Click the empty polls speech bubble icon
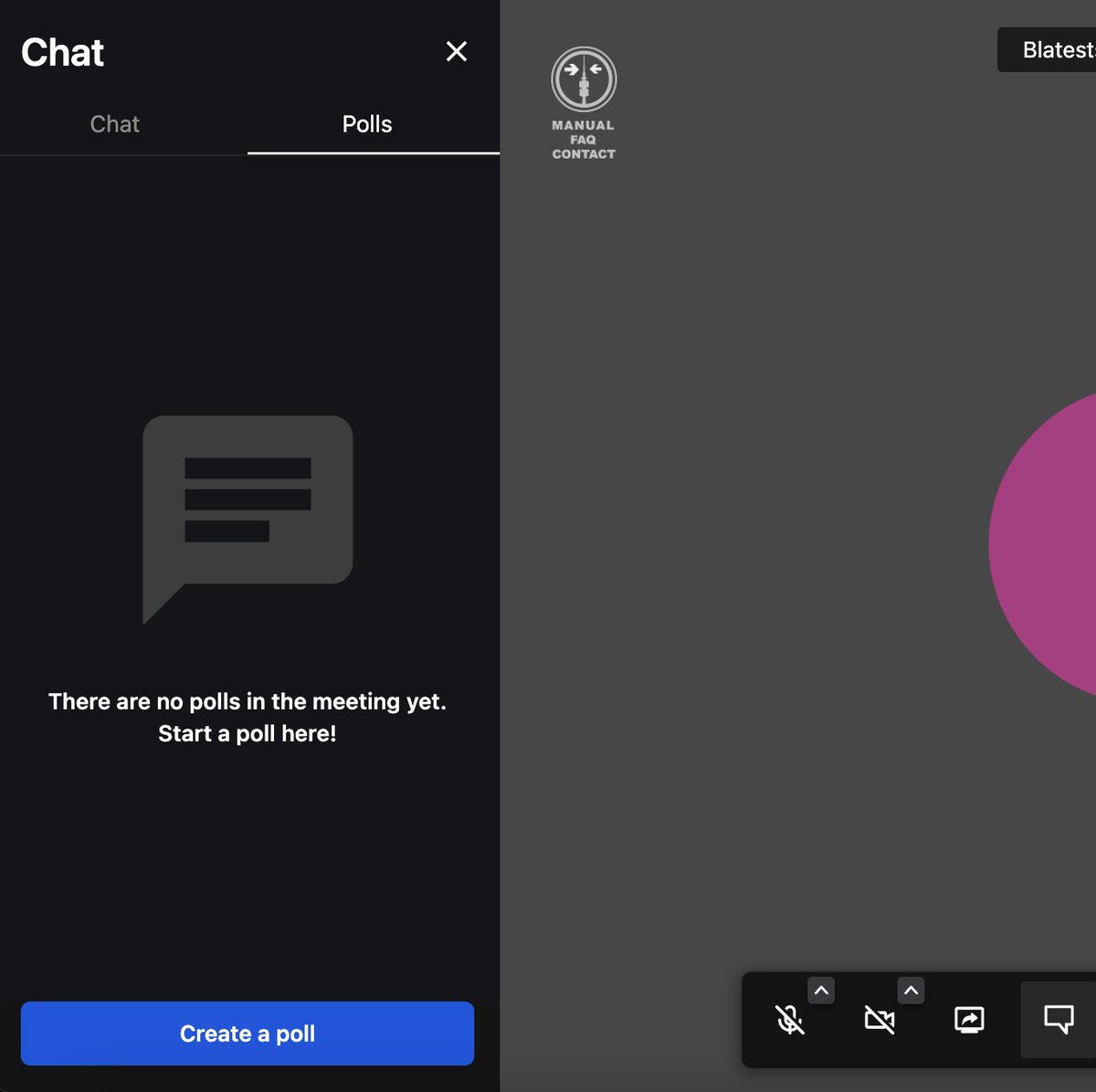 pyautogui.click(x=248, y=520)
